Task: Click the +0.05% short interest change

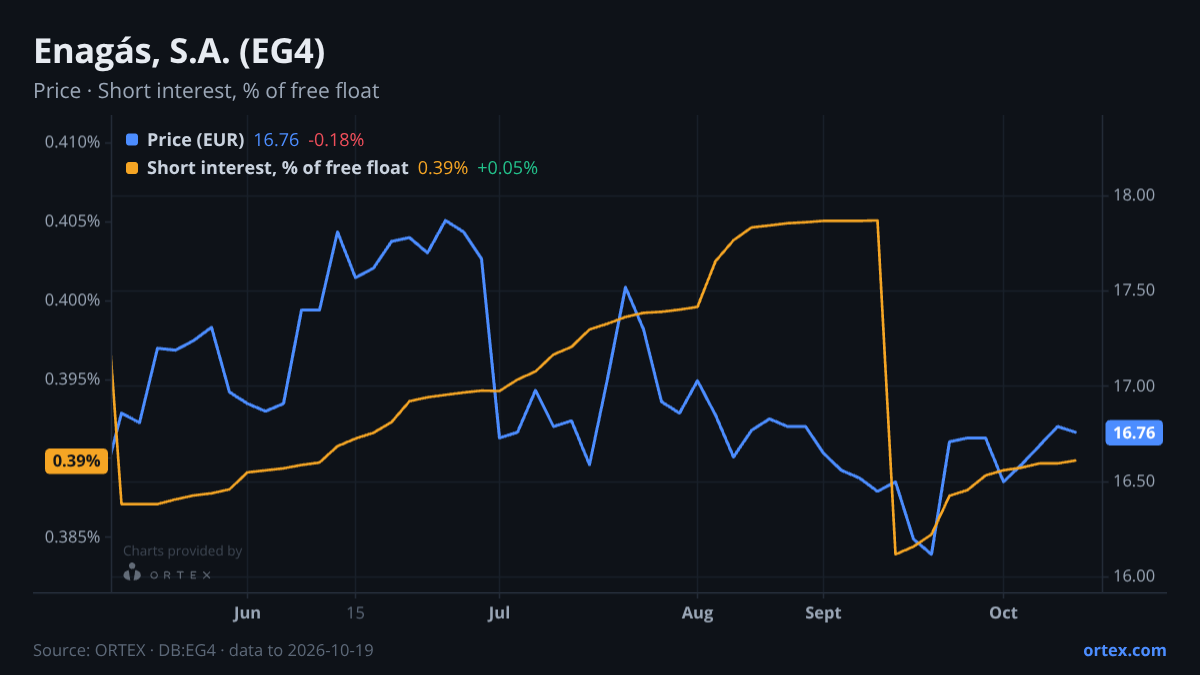Action: coord(507,168)
